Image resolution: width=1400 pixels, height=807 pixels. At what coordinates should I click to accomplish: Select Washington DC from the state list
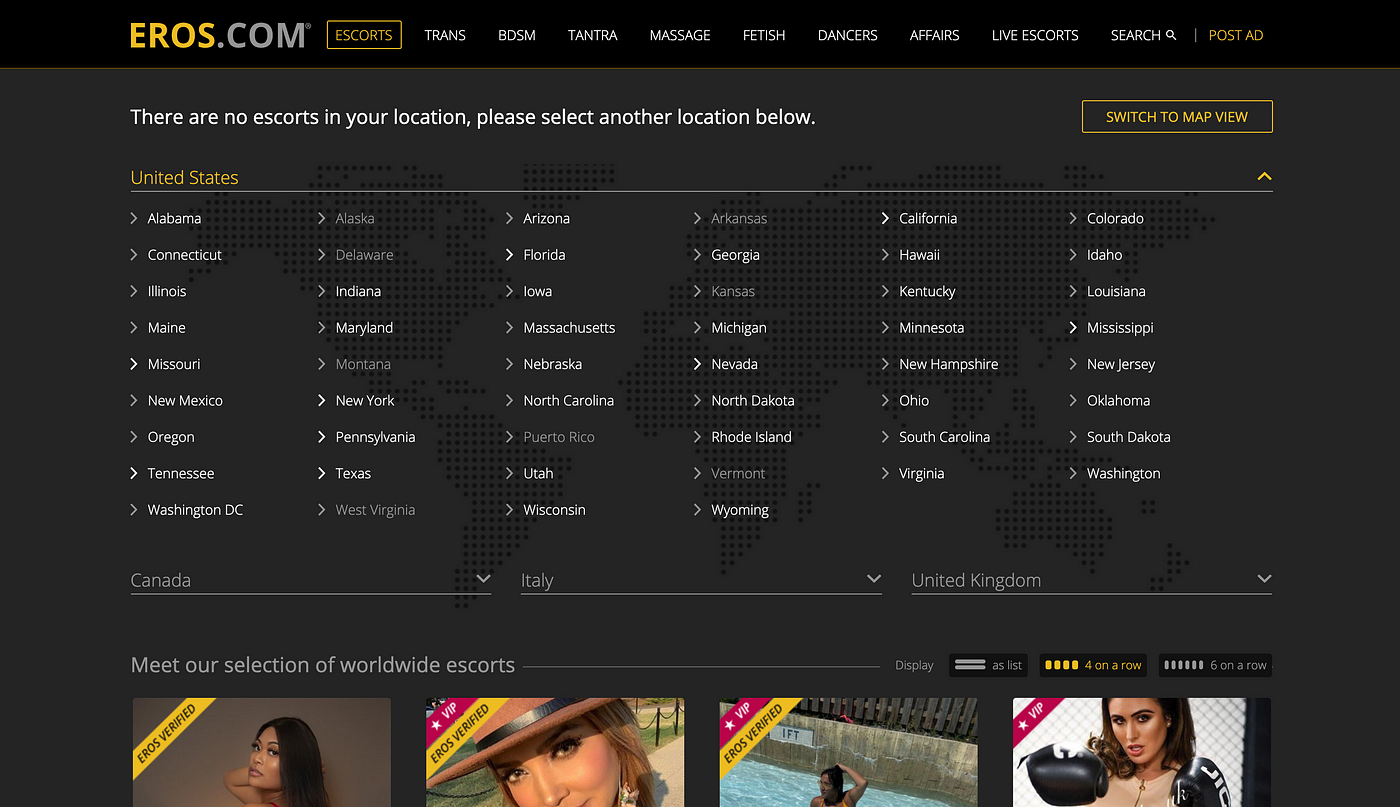(x=195, y=510)
